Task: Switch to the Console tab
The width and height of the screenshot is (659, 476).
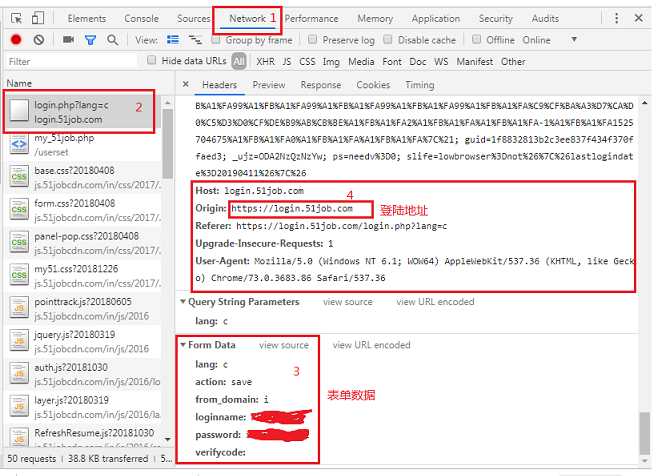Action: (x=141, y=18)
